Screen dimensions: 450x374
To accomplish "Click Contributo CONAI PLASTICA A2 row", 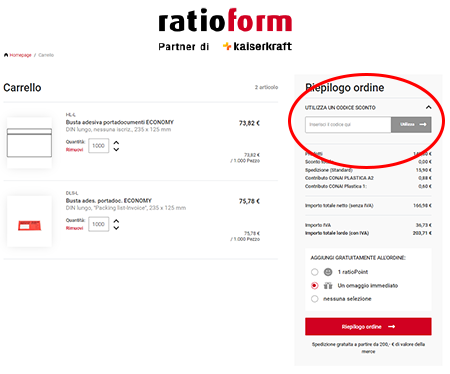I will [368, 178].
